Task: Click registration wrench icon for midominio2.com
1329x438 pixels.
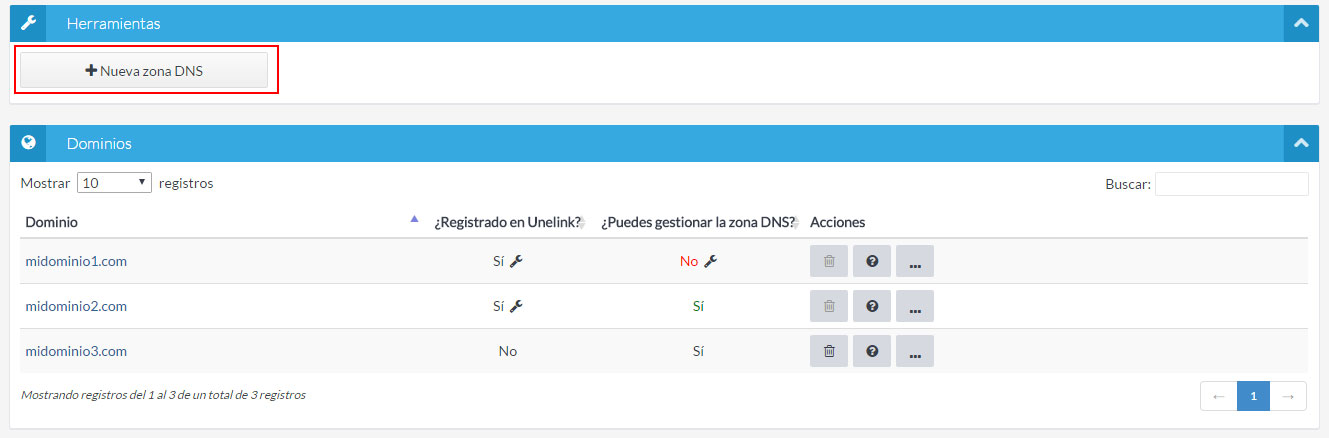Action: click(516, 306)
